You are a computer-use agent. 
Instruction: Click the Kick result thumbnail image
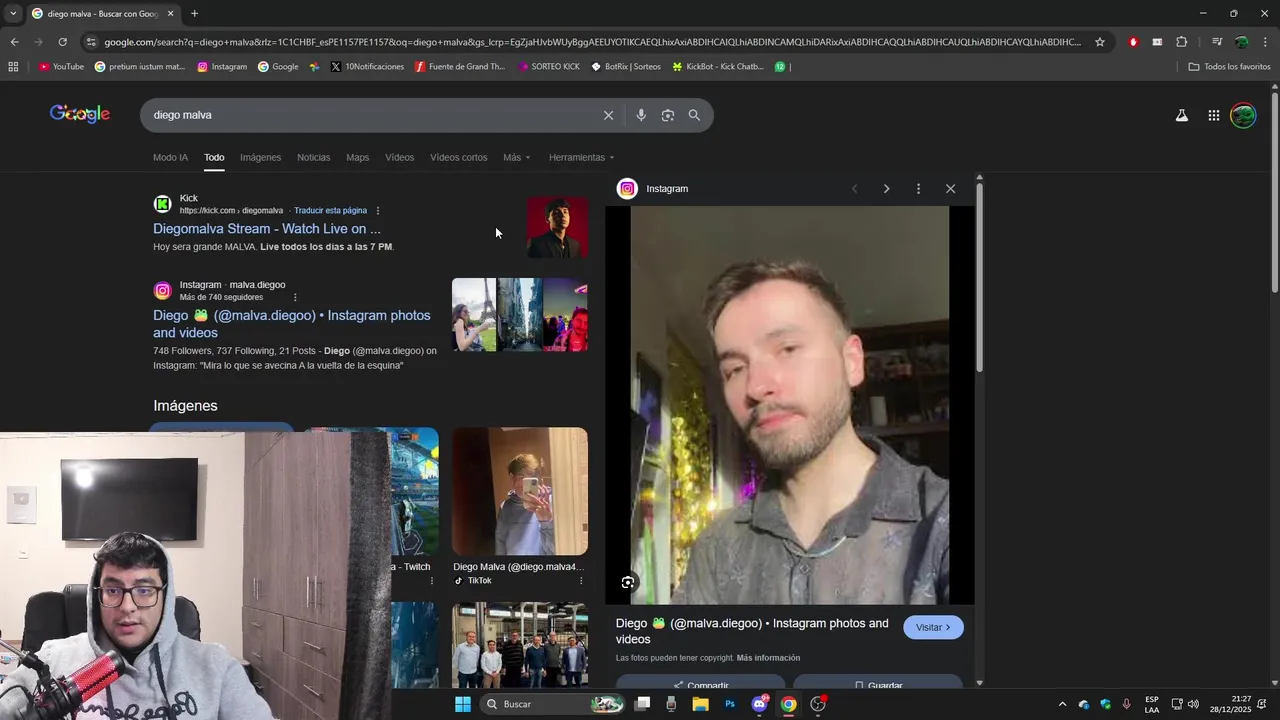(x=557, y=228)
